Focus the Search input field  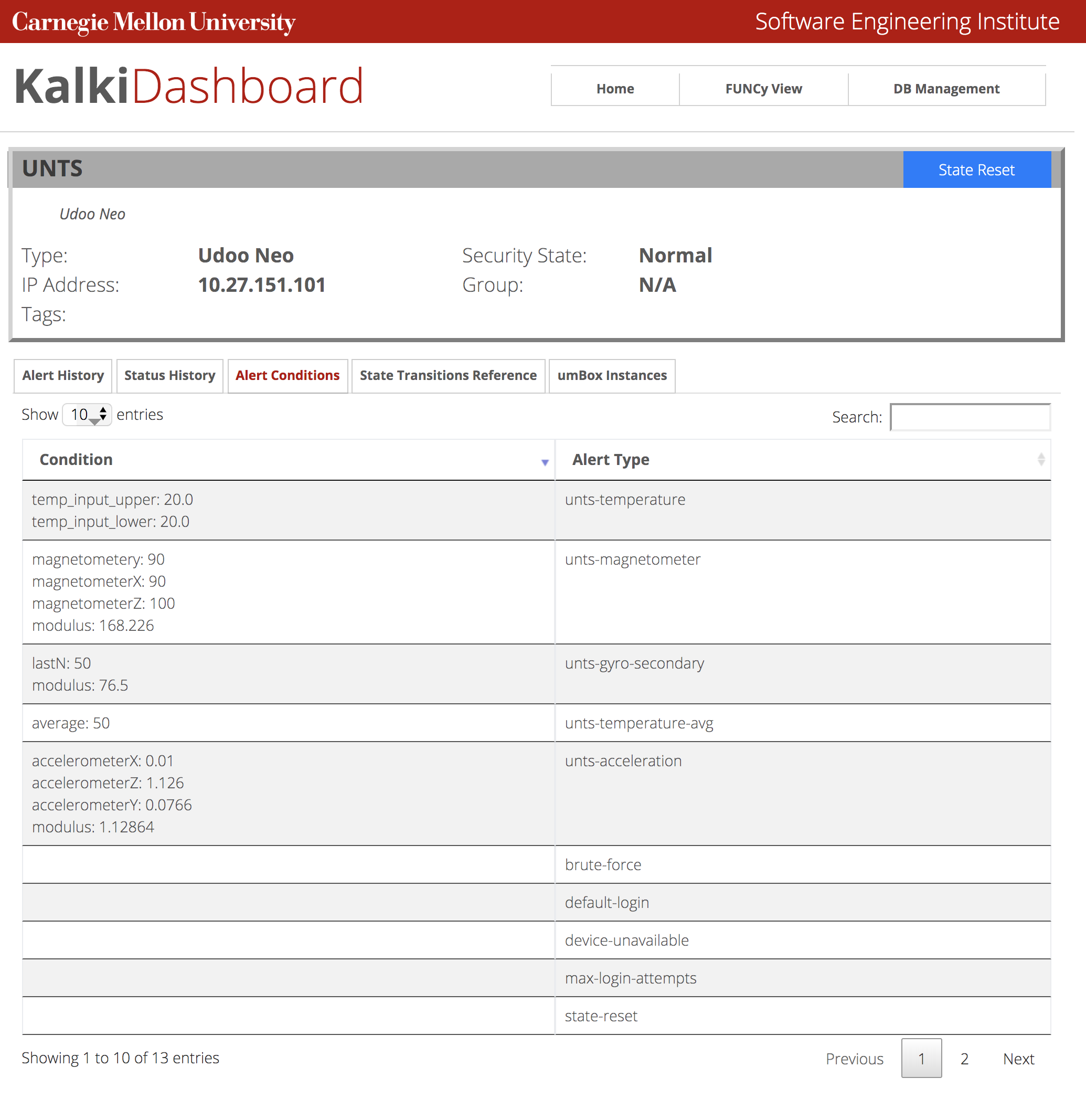[970, 417]
